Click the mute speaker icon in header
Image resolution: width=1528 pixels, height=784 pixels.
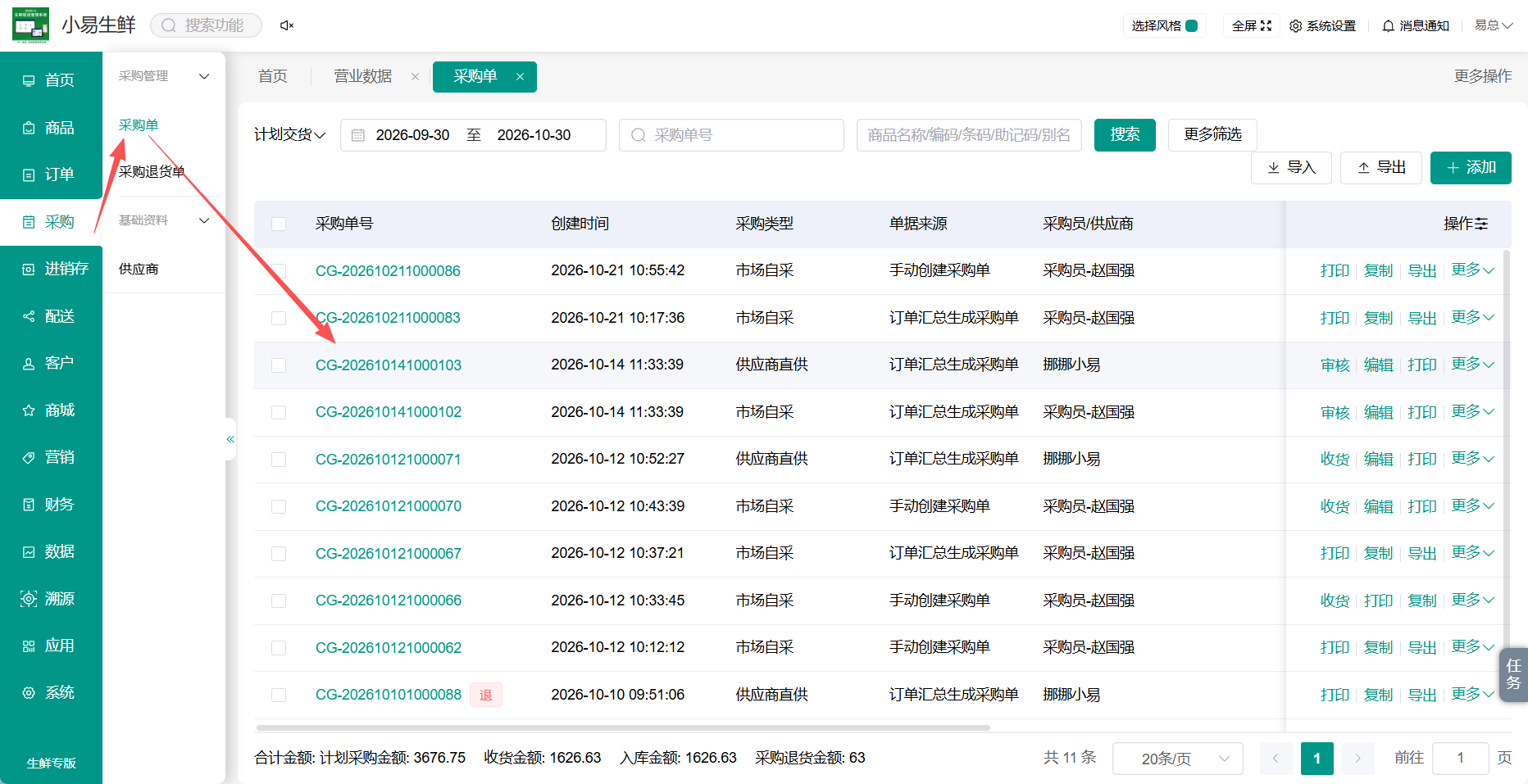click(x=287, y=25)
